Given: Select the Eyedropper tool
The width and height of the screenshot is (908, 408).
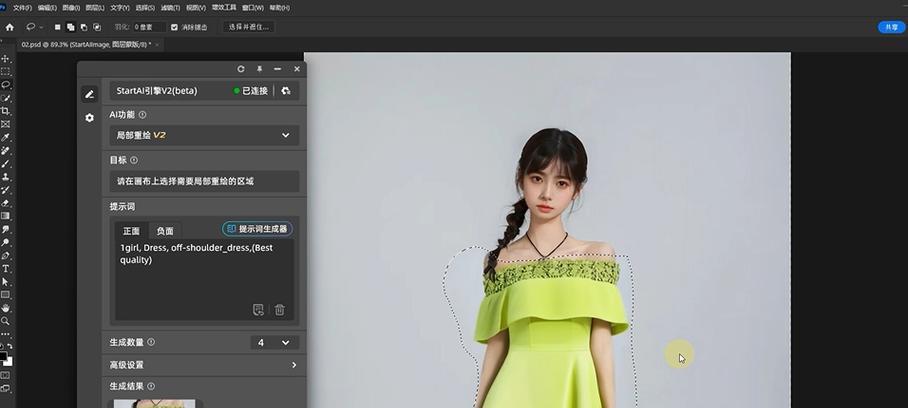Looking at the screenshot, I should (6, 137).
